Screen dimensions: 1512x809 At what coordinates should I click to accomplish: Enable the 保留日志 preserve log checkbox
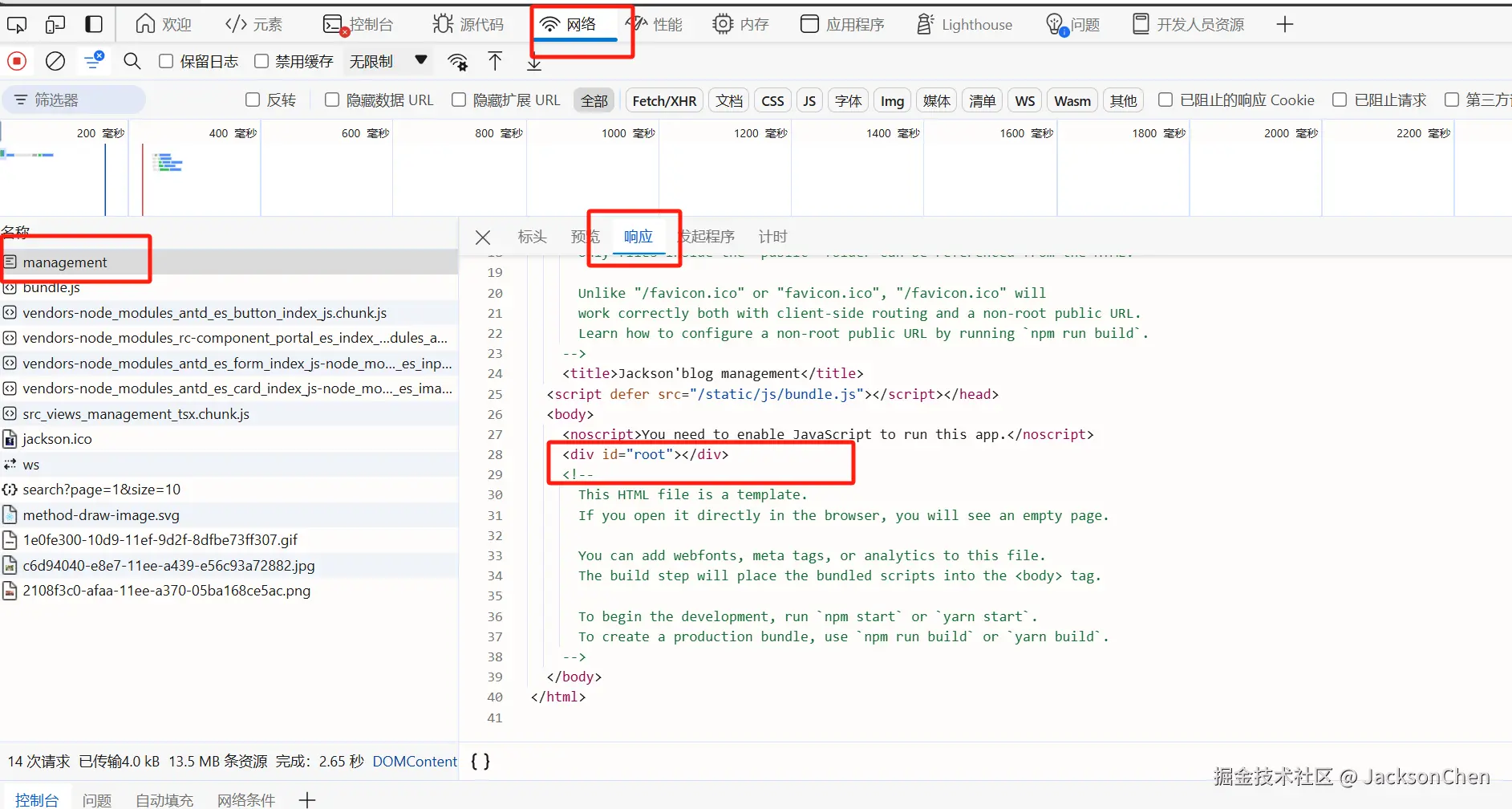click(x=166, y=61)
